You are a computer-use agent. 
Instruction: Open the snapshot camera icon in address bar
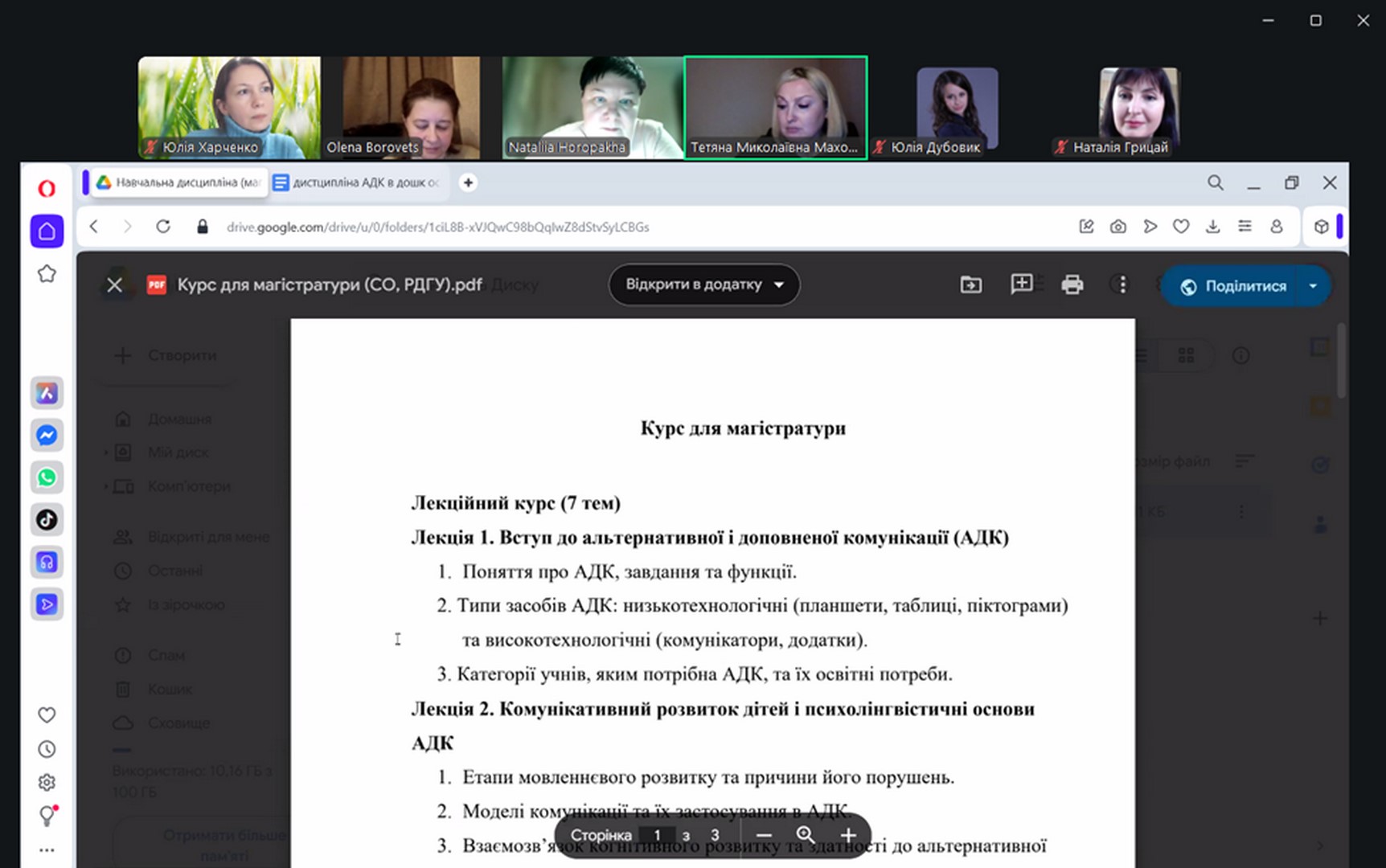coord(1117,227)
